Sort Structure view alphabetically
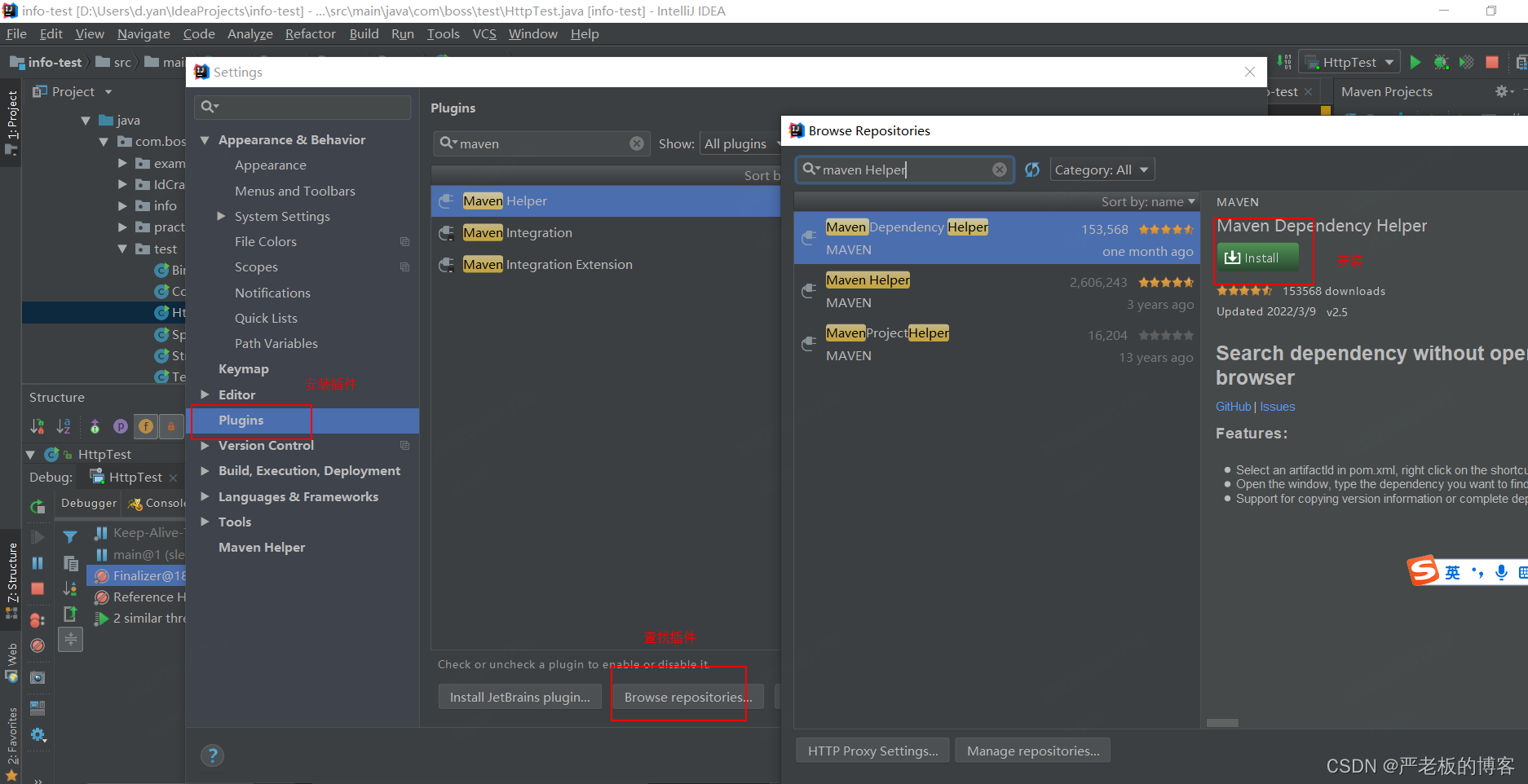The width and height of the screenshot is (1528, 784). (64, 425)
